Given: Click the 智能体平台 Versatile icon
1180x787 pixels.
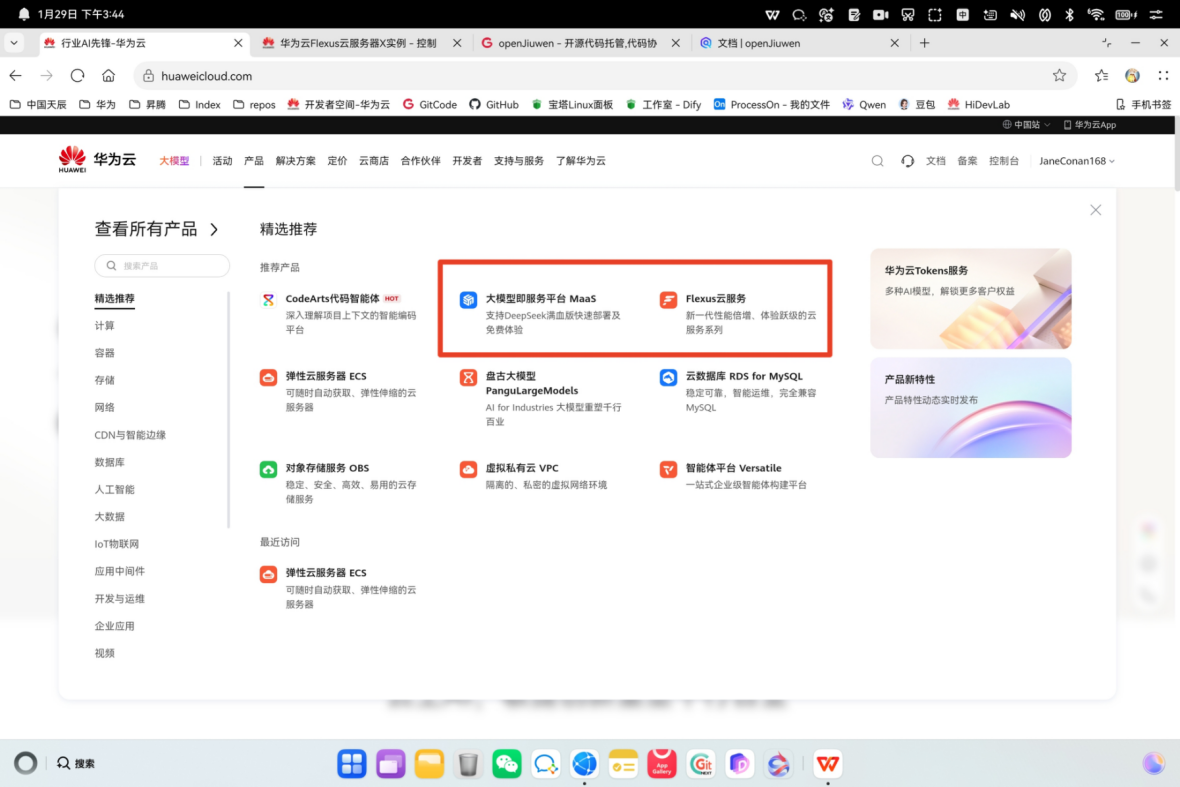Looking at the screenshot, I should point(668,469).
